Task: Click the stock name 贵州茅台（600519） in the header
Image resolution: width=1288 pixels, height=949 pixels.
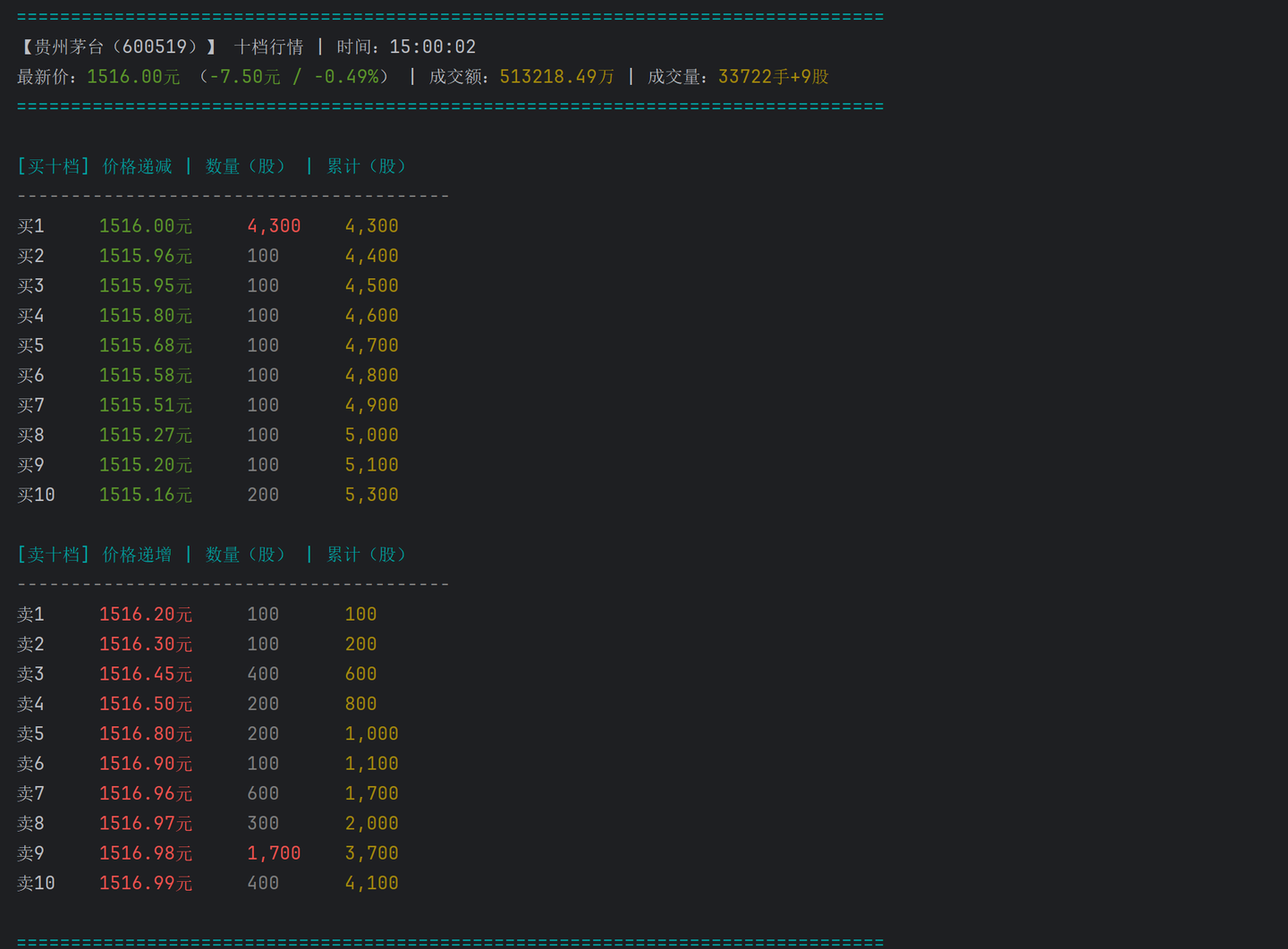Action: [116, 47]
